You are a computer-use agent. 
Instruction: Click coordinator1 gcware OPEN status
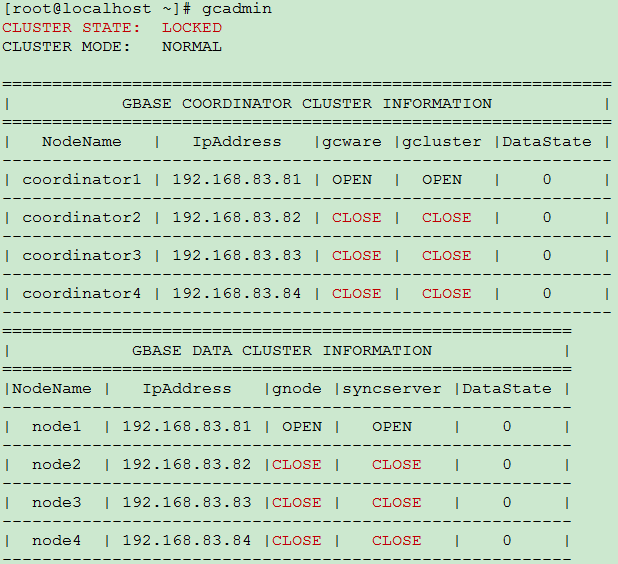click(x=352, y=180)
